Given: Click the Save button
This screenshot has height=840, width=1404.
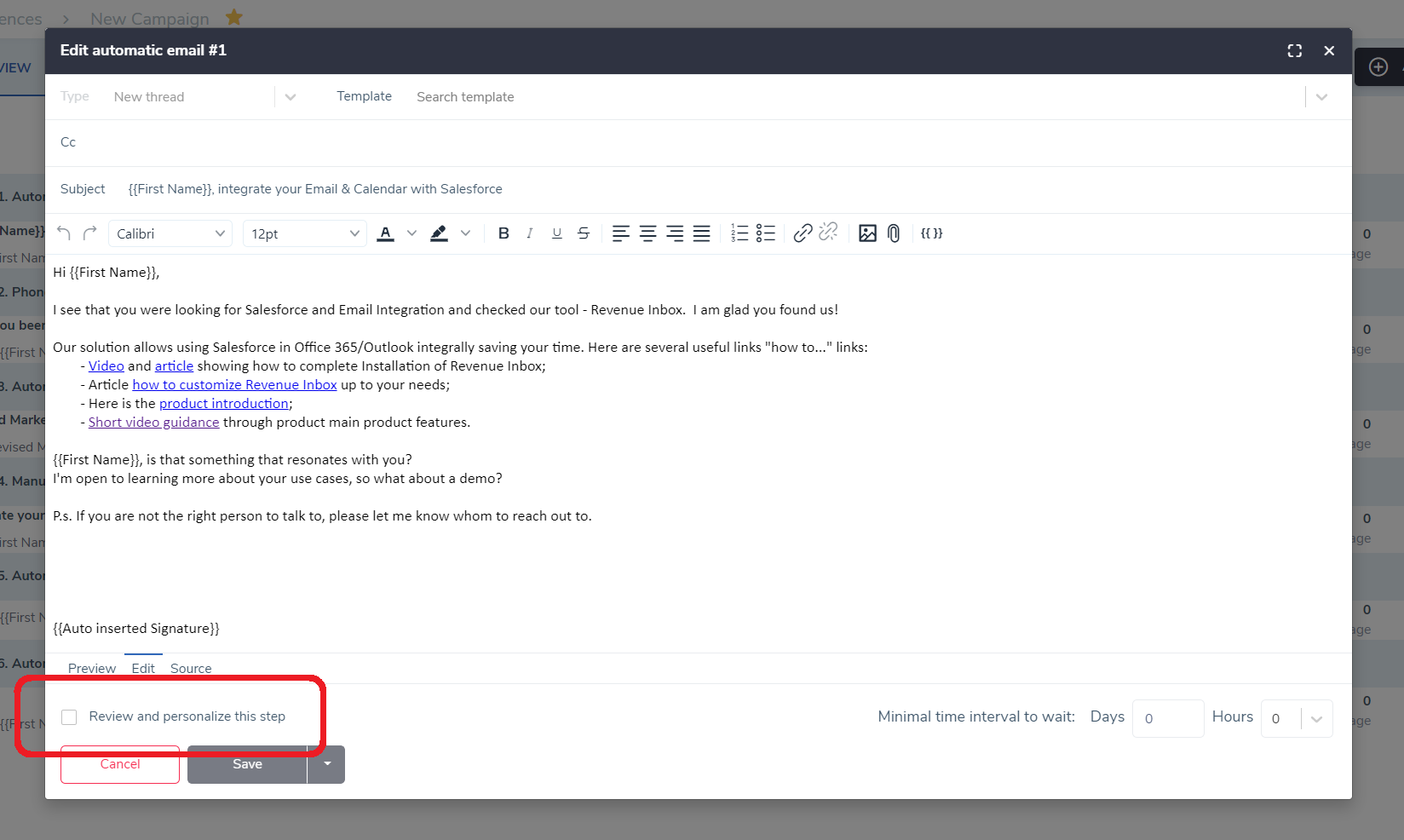Looking at the screenshot, I should 247,764.
